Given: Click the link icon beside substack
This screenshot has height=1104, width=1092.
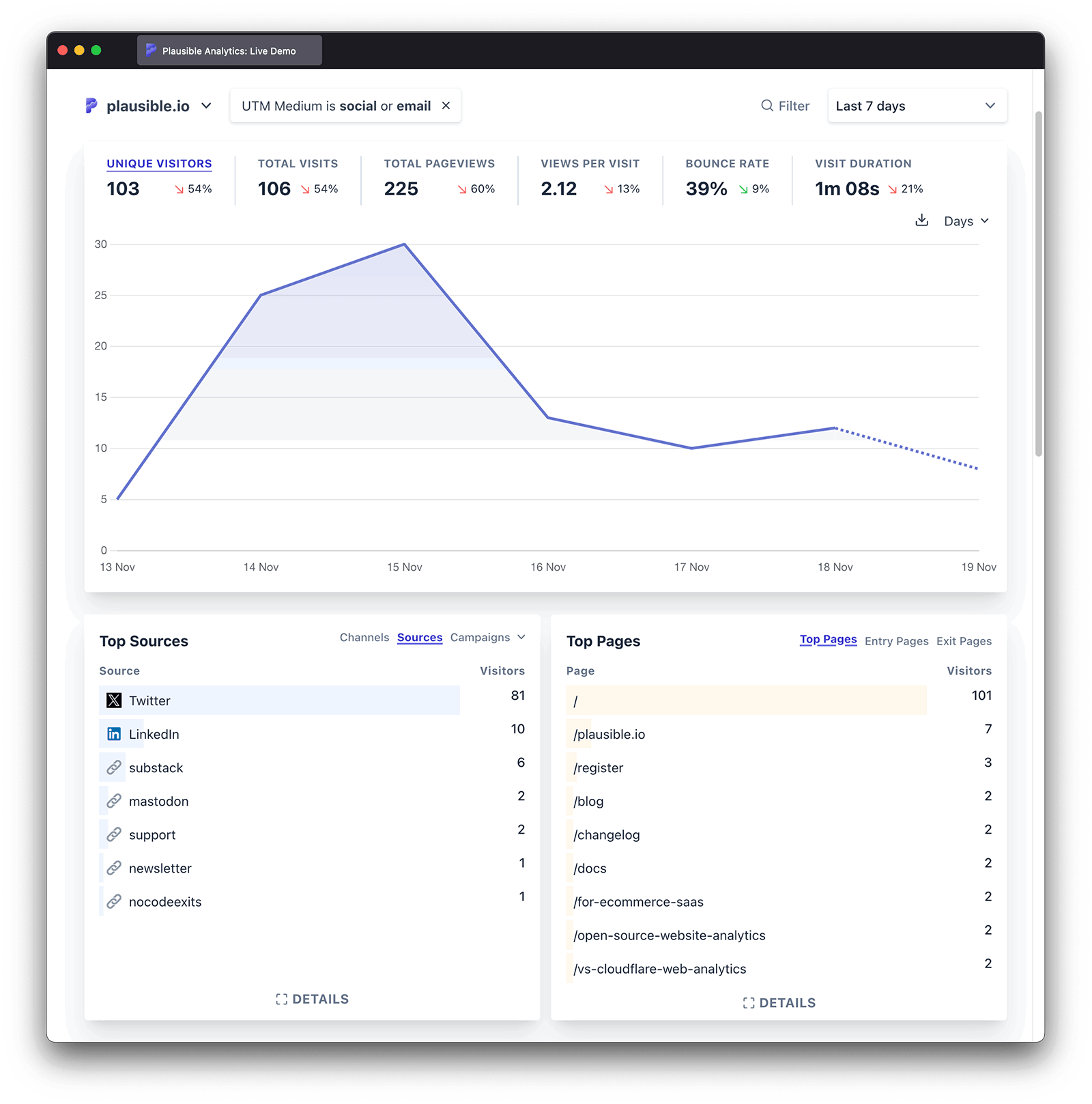Looking at the screenshot, I should pyautogui.click(x=113, y=767).
